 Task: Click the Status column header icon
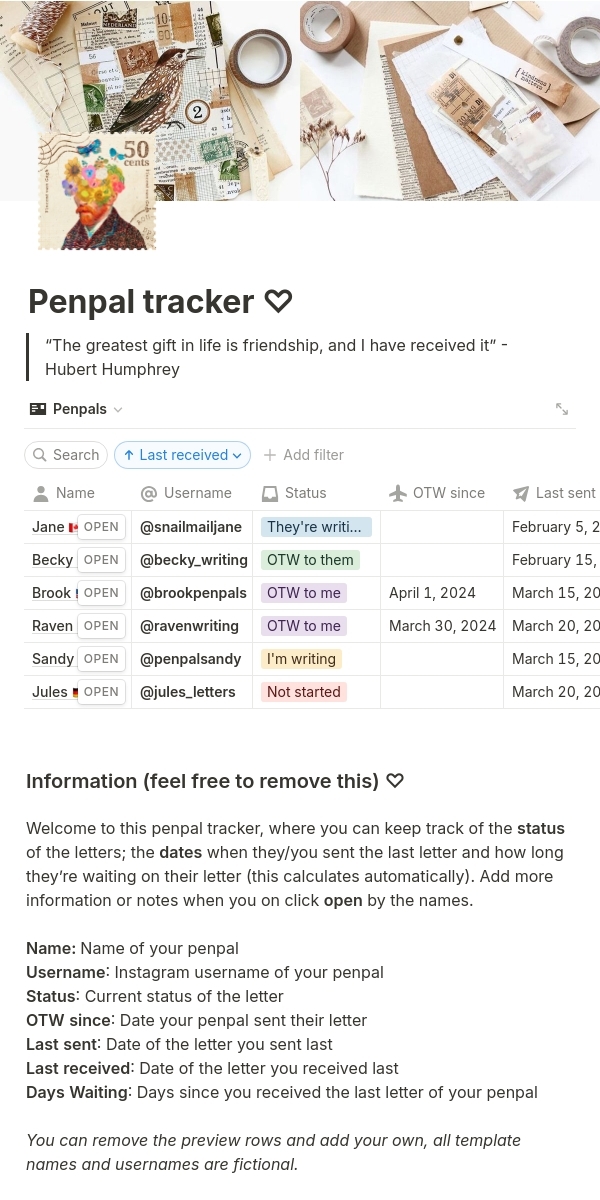[x=270, y=493]
